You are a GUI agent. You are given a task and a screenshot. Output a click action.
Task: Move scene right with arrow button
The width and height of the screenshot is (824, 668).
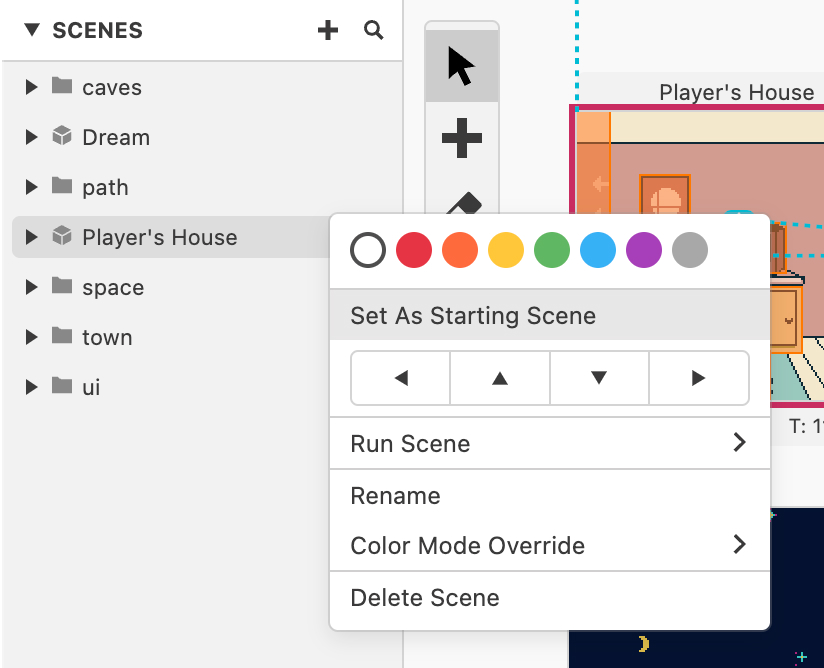[698, 378]
